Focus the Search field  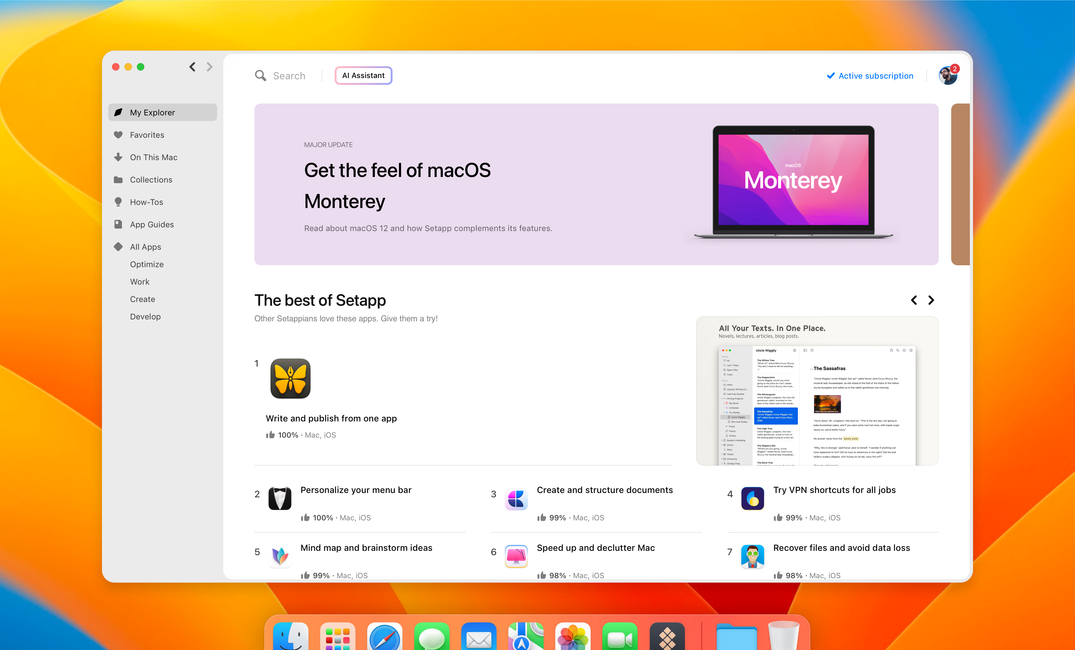[x=289, y=75]
